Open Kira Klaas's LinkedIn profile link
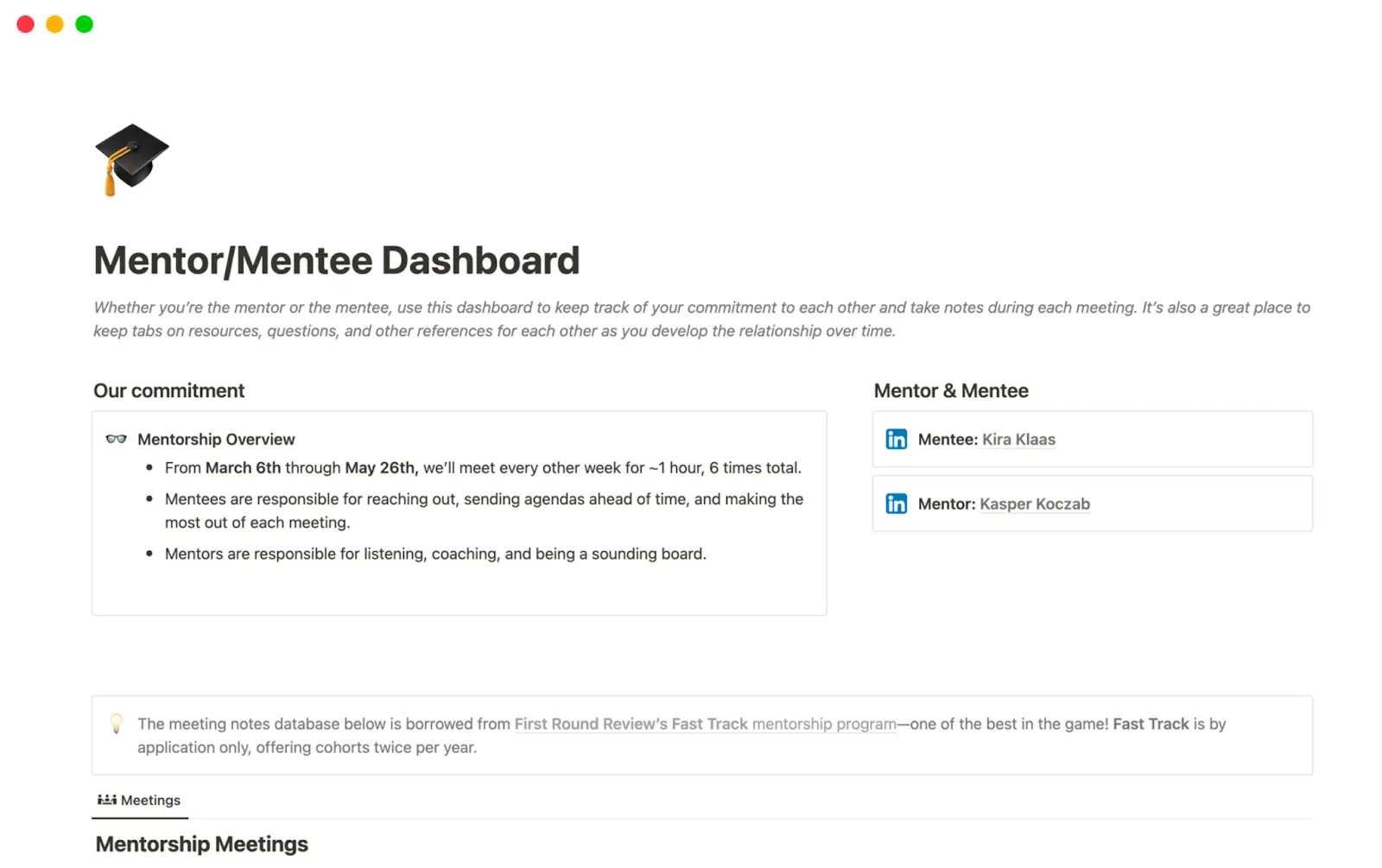 tap(1018, 439)
